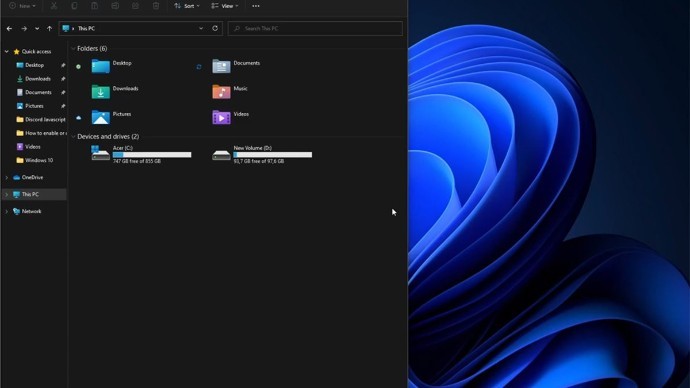
Task: Click the Rename icon in toolbar
Action: (115, 6)
